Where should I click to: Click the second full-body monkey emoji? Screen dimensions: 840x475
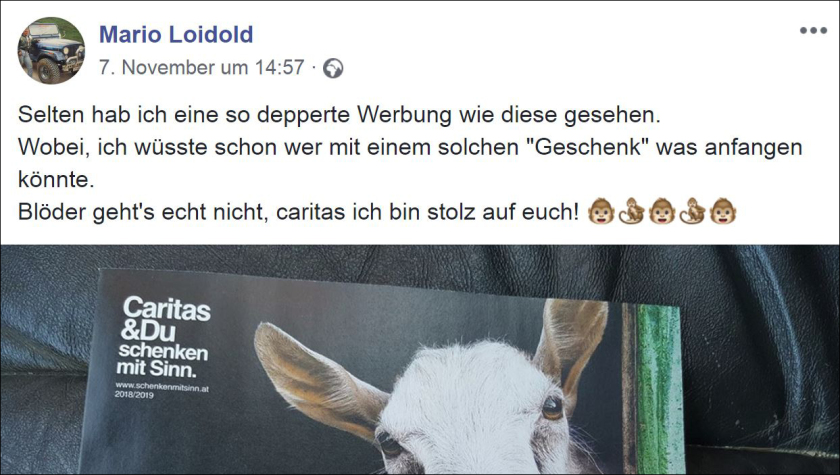[693, 211]
